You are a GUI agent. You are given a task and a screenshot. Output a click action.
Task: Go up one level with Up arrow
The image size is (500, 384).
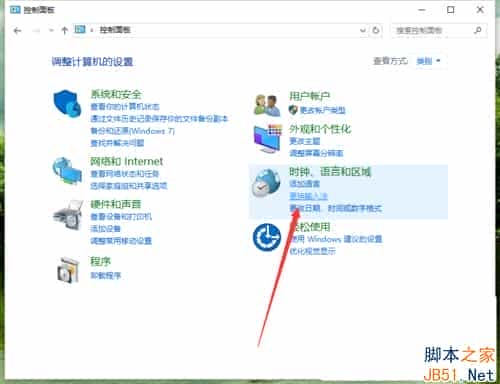tap(65, 30)
